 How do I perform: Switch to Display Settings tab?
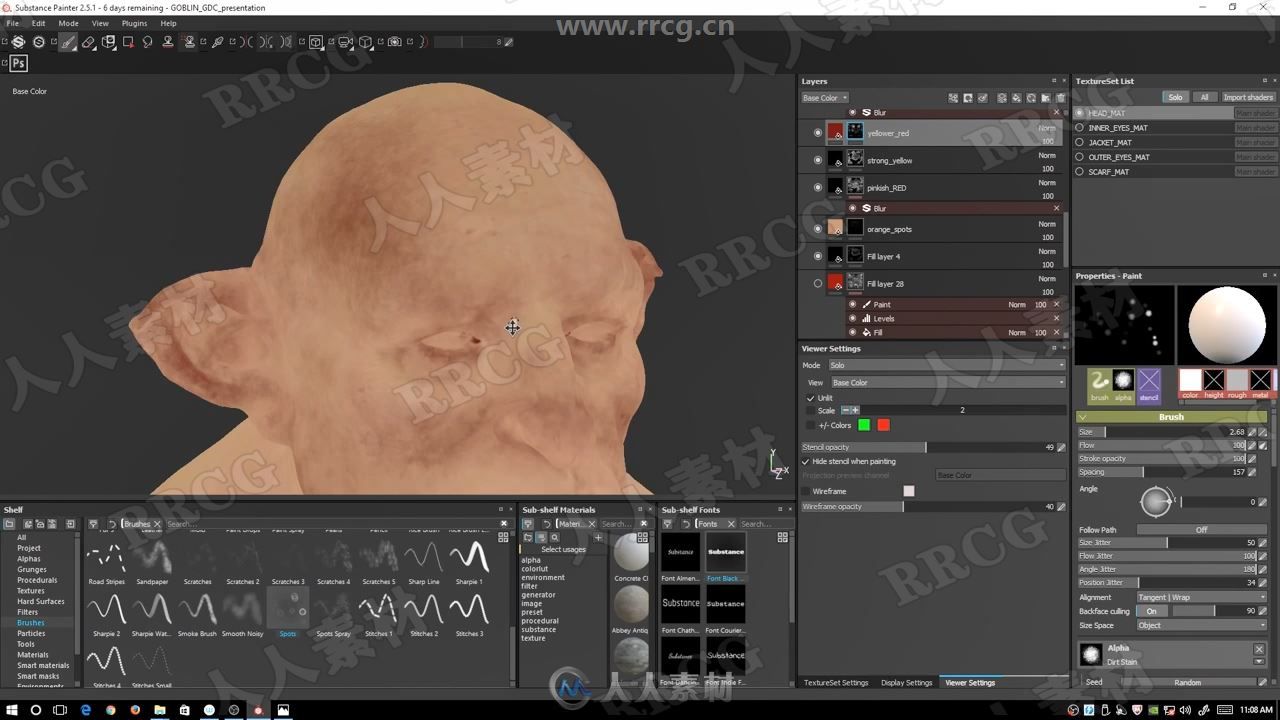906,683
